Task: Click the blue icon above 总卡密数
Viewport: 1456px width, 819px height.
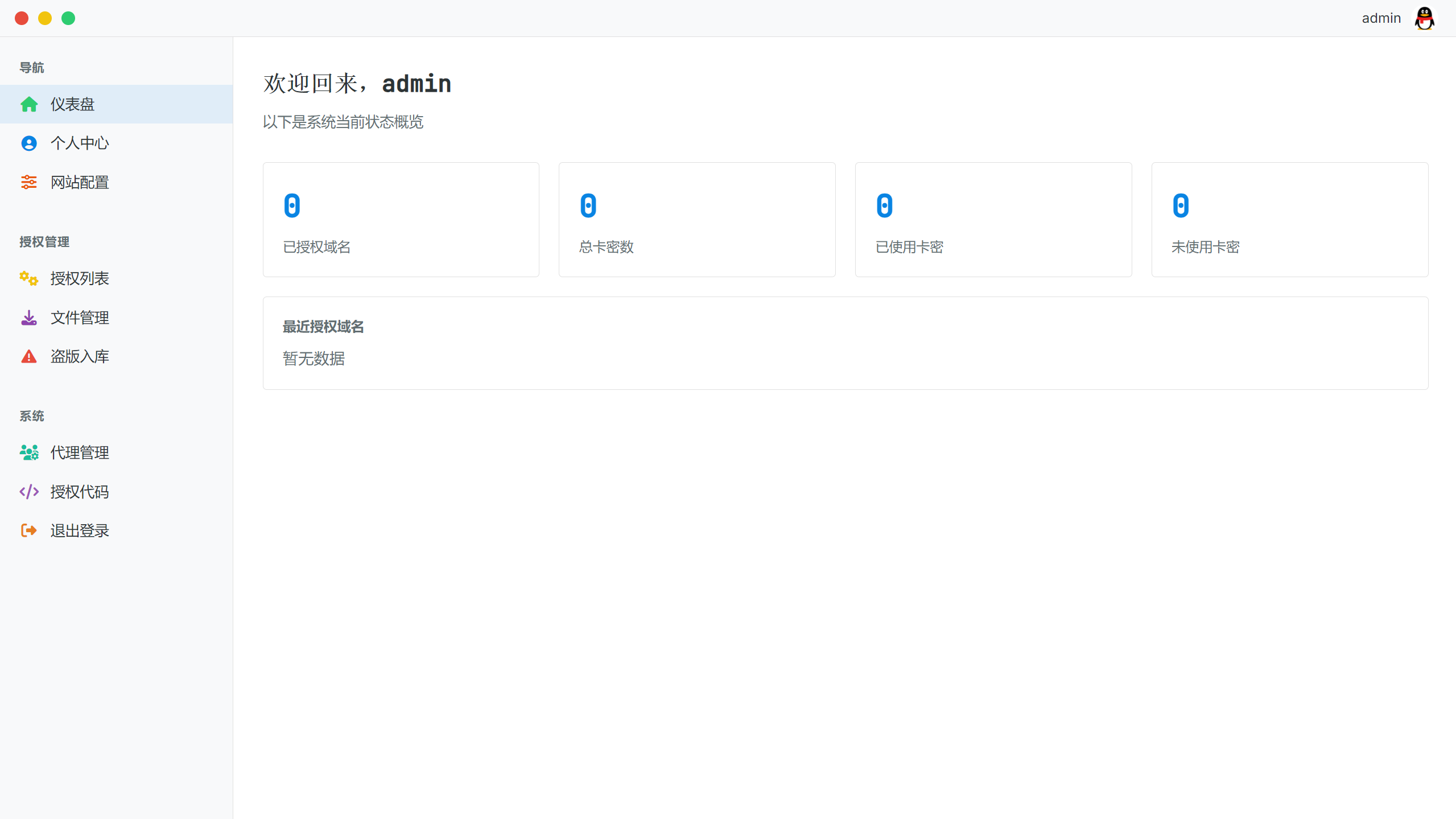Action: tap(588, 205)
